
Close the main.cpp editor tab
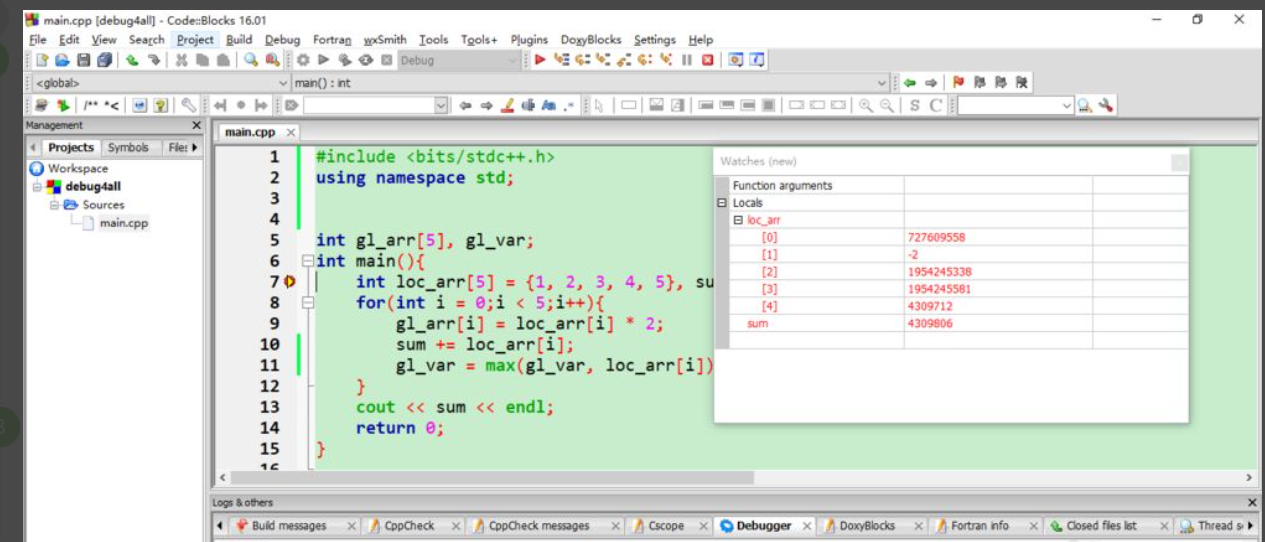pos(290,132)
